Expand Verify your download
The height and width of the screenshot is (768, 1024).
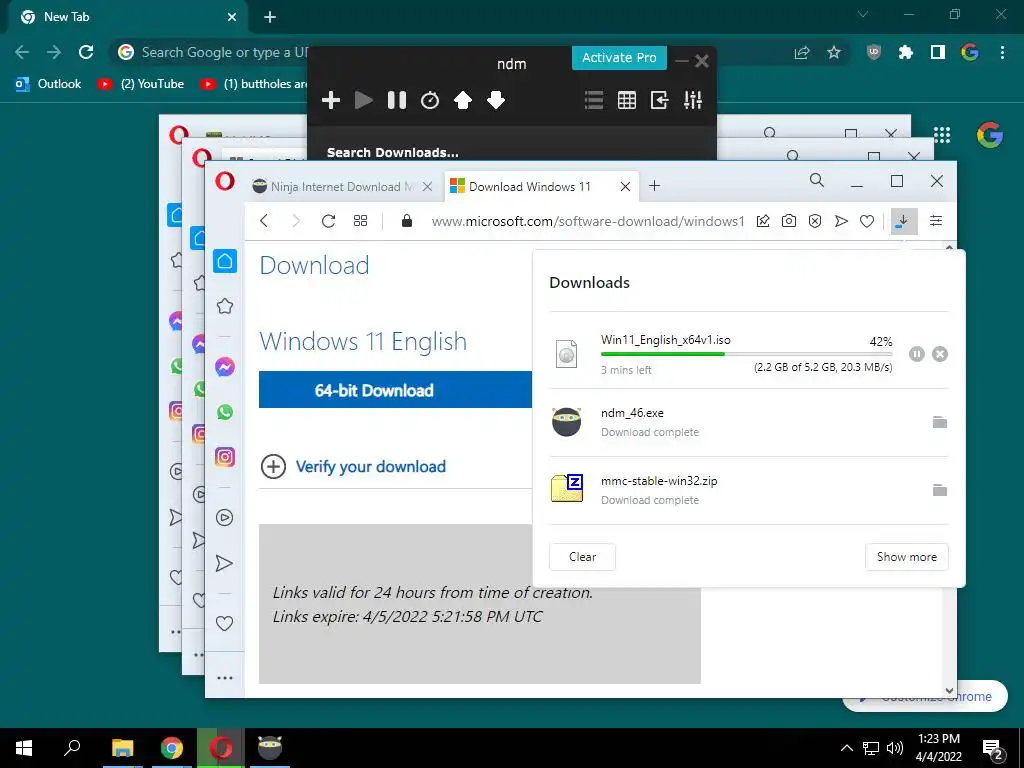tap(353, 467)
